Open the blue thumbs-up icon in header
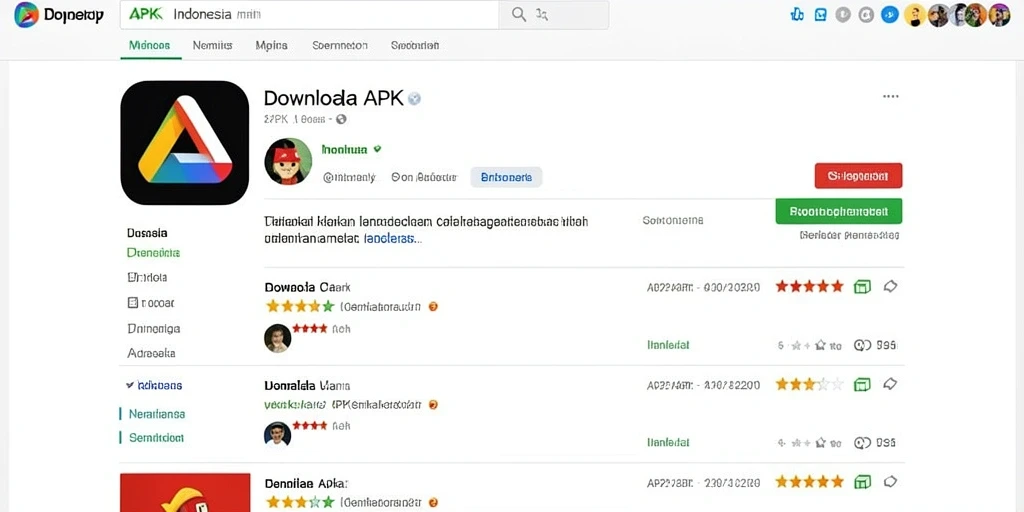The image size is (1024, 512). 797,14
